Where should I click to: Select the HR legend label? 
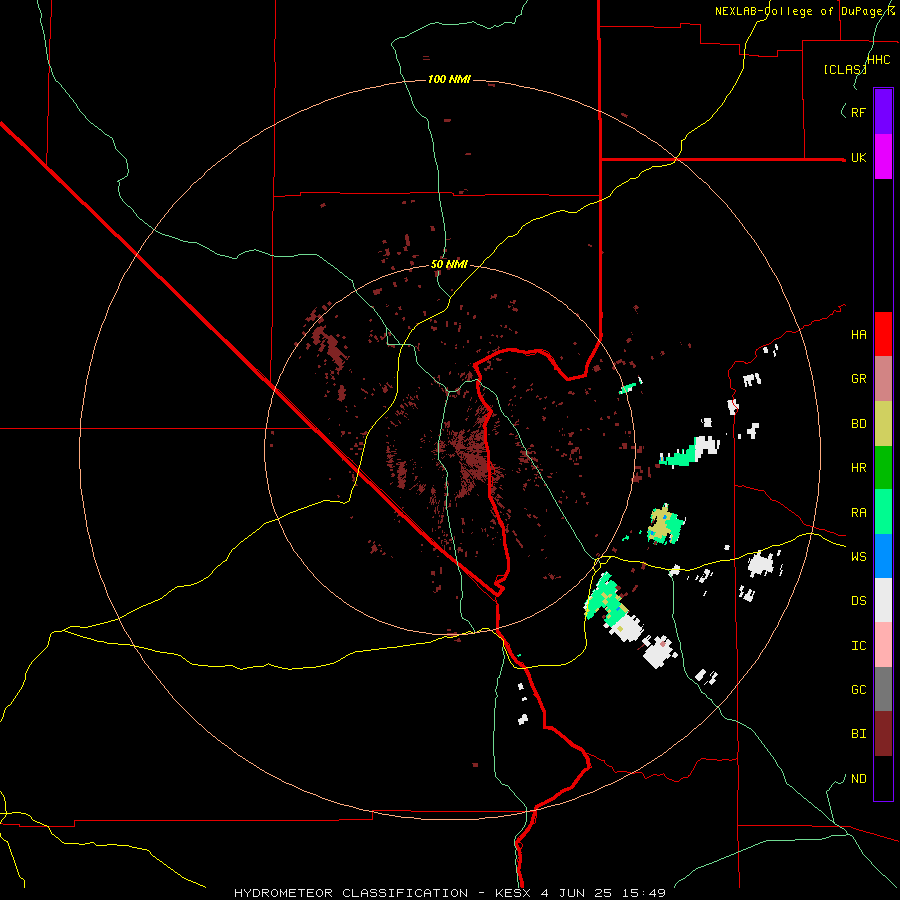tap(858, 468)
